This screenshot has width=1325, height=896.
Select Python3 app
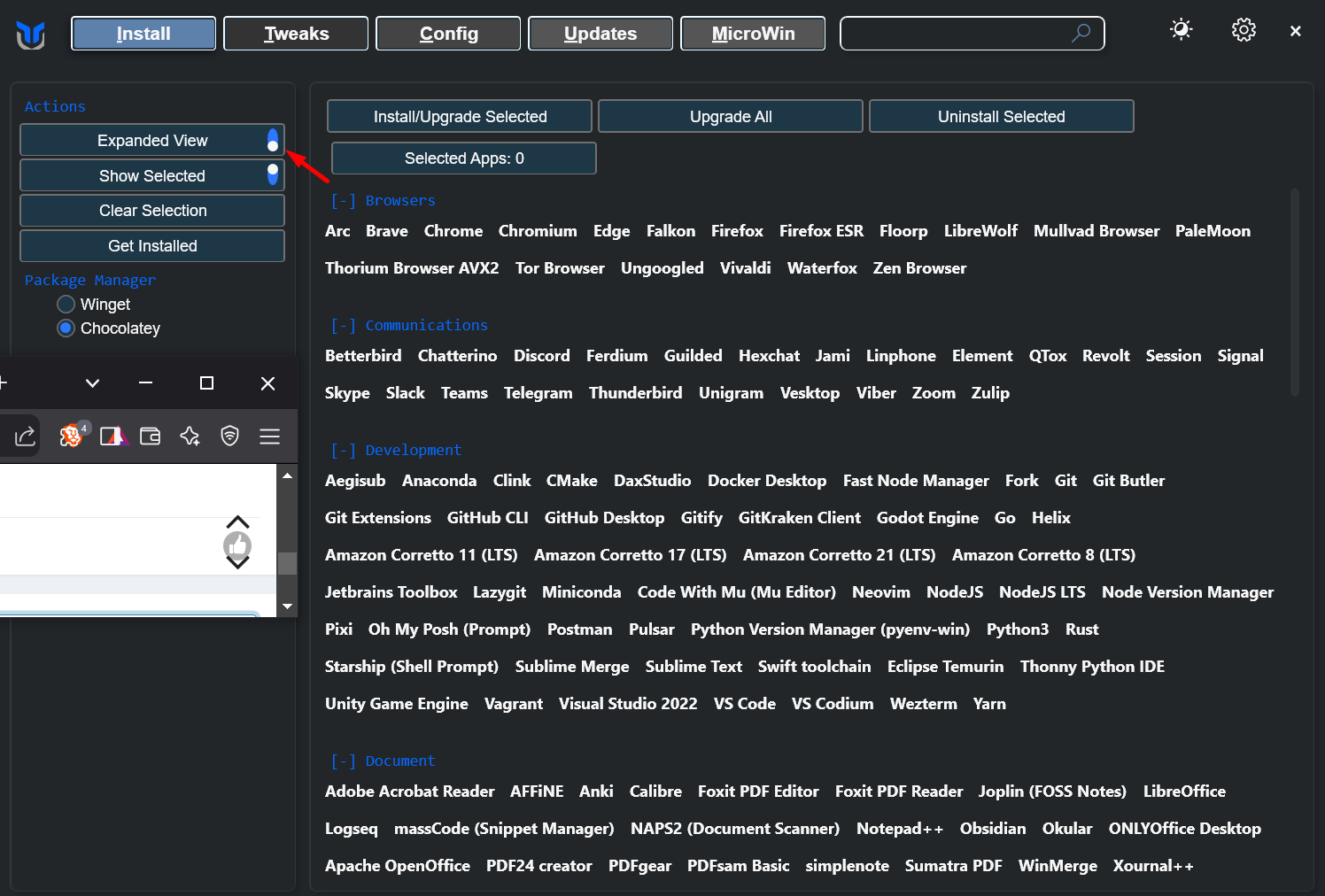click(x=1018, y=630)
